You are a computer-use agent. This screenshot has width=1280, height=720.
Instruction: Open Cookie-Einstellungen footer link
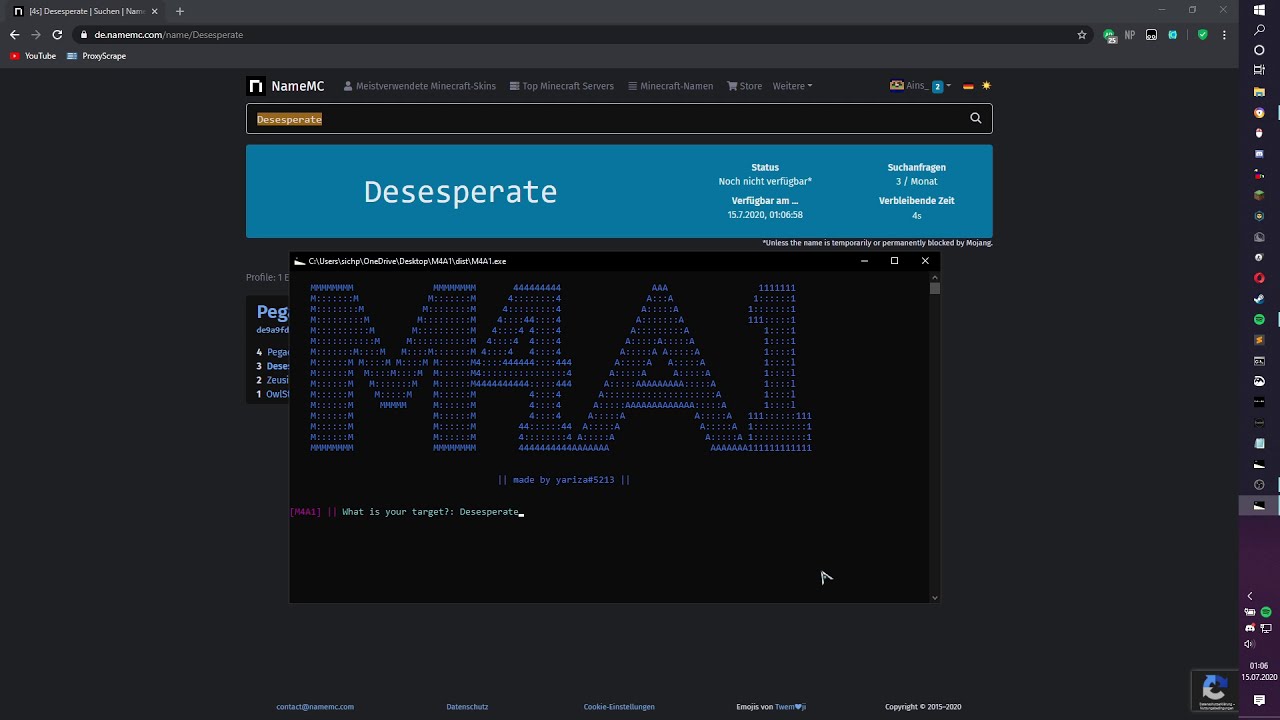click(x=619, y=707)
